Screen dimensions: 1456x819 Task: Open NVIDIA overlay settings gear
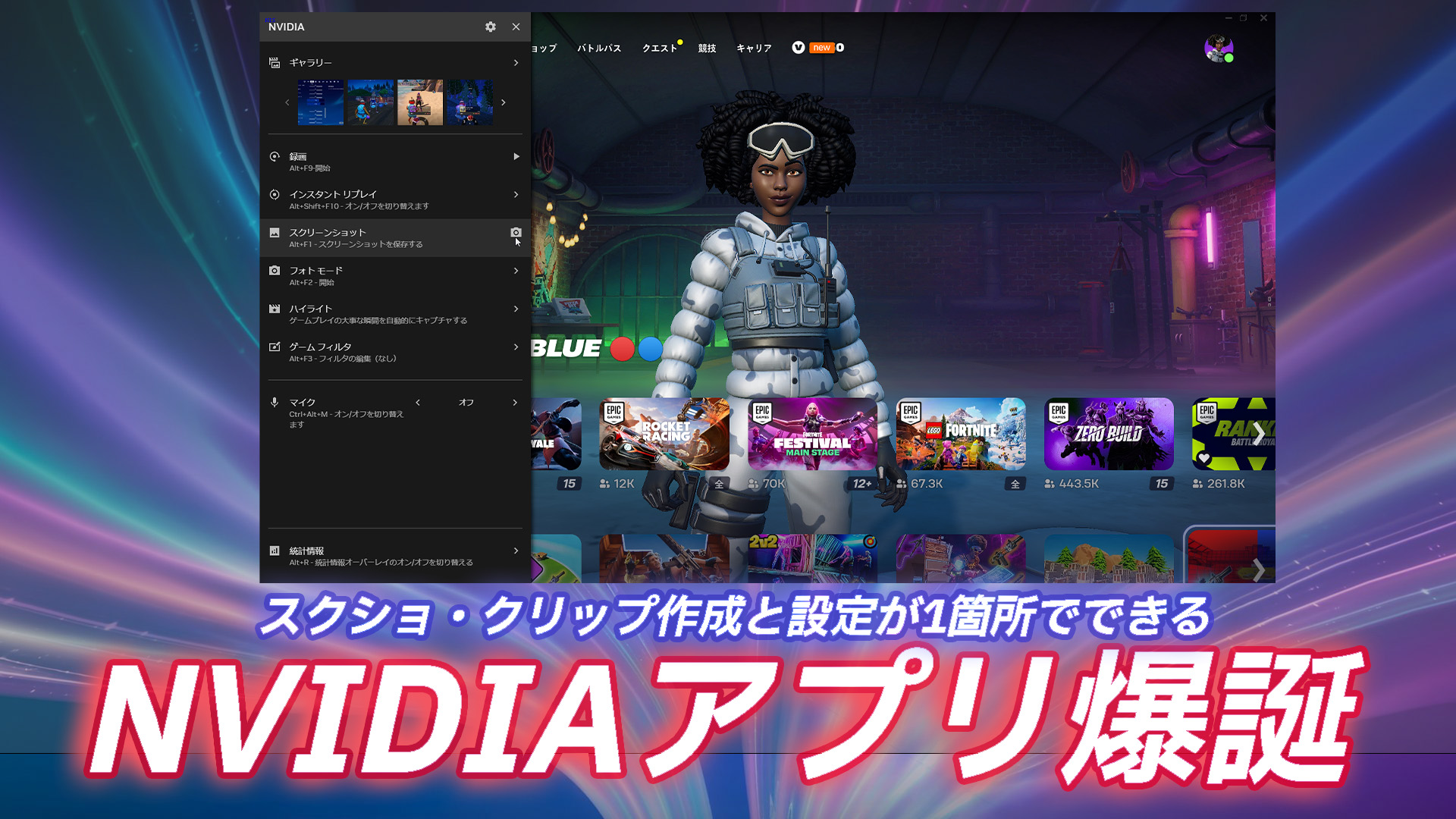point(491,27)
